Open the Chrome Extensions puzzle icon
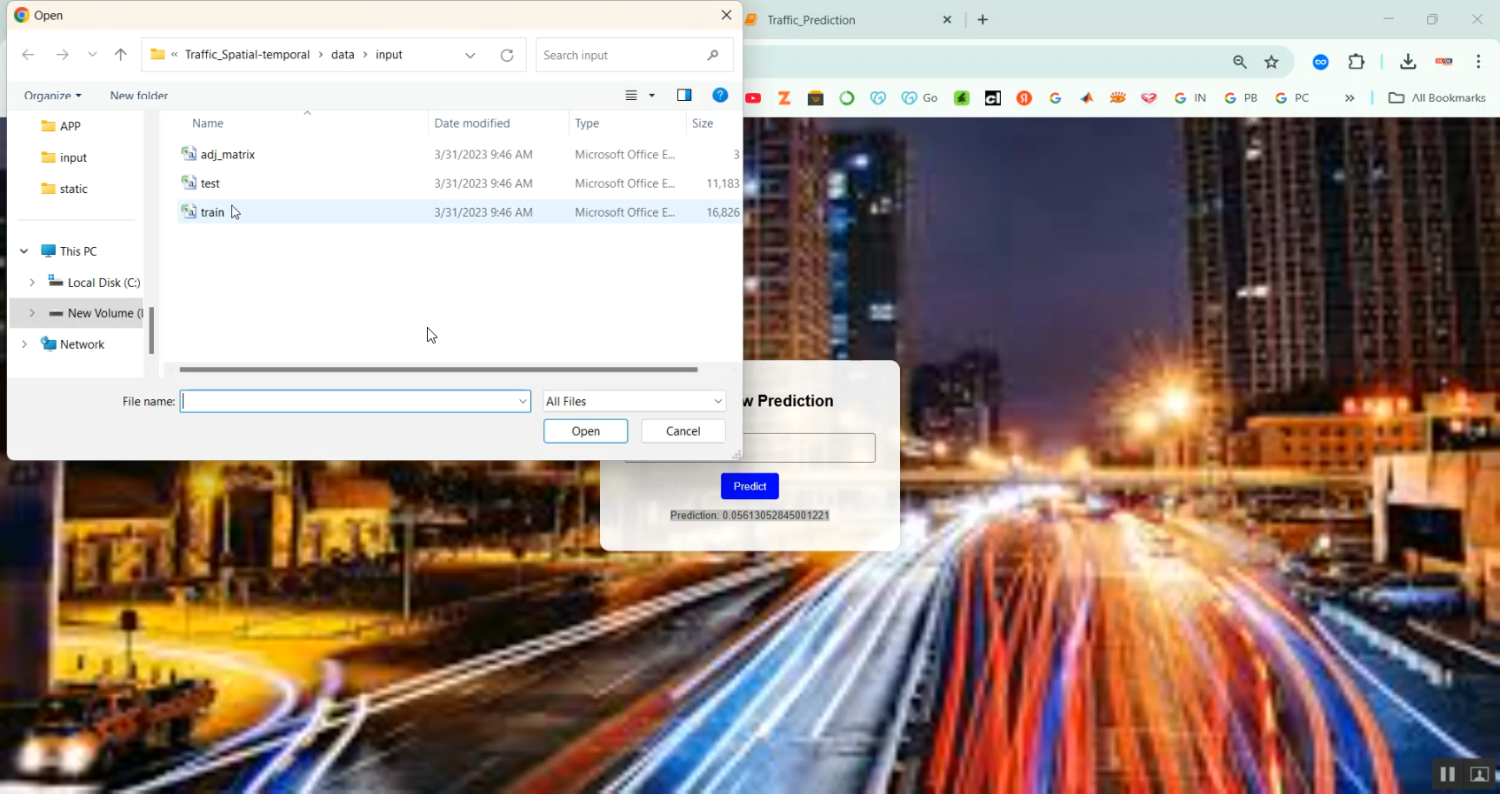1500x794 pixels. click(1356, 62)
